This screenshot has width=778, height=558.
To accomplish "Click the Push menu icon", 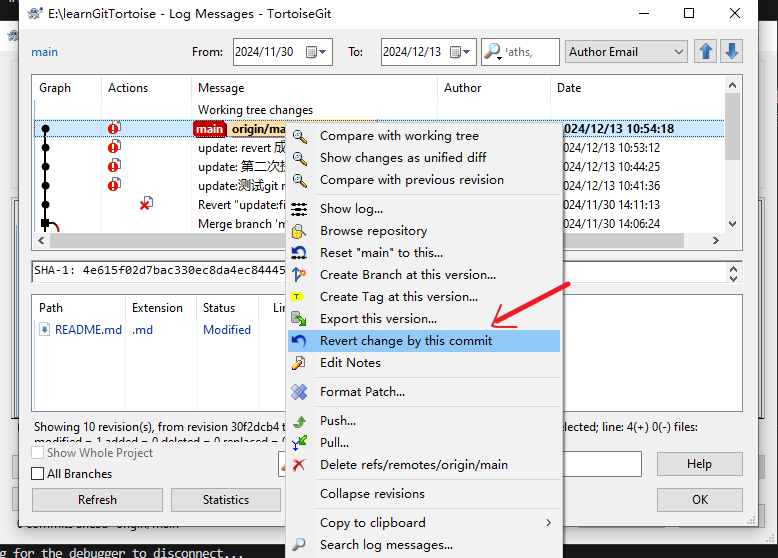I will pyautogui.click(x=299, y=421).
